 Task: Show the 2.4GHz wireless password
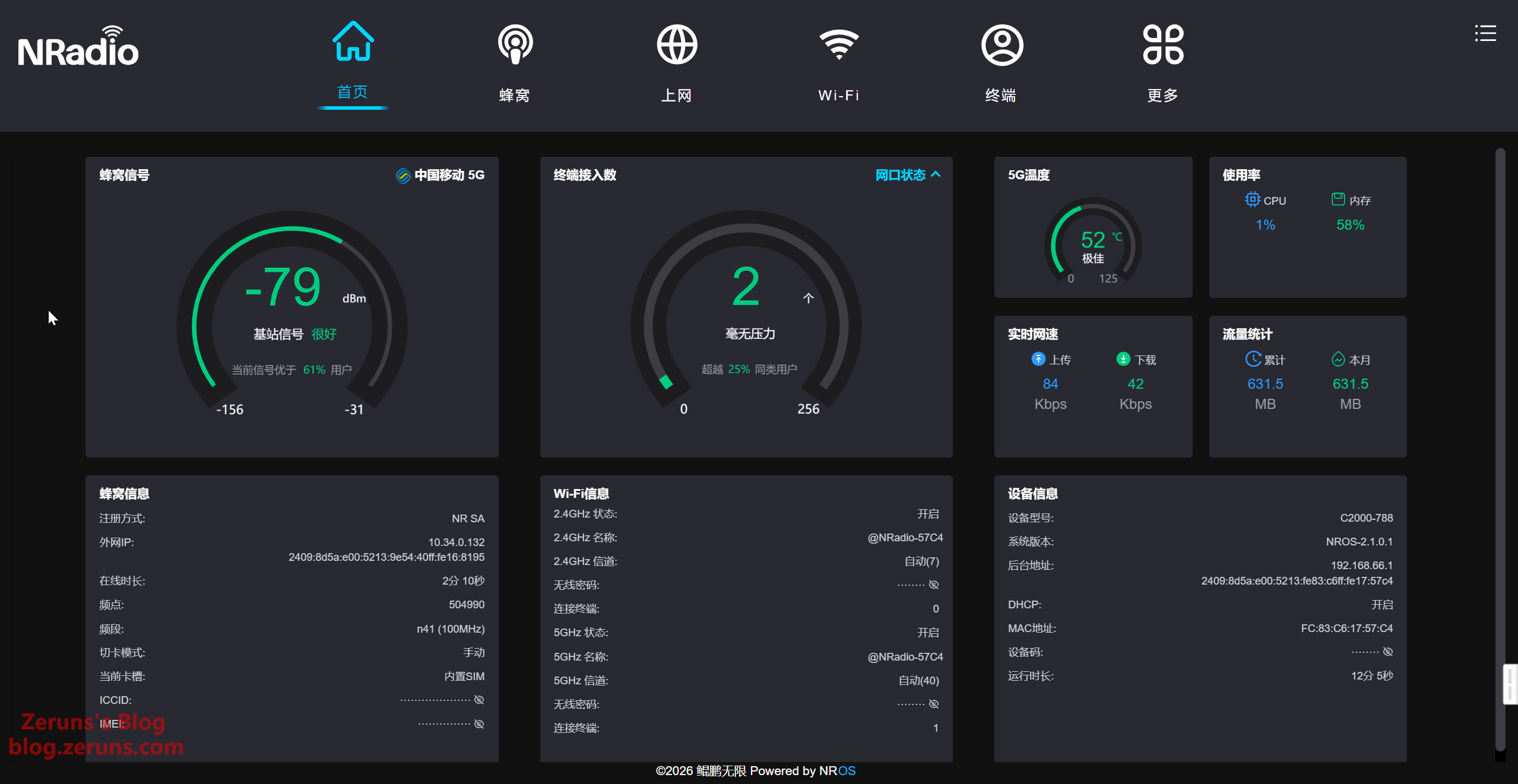point(934,585)
